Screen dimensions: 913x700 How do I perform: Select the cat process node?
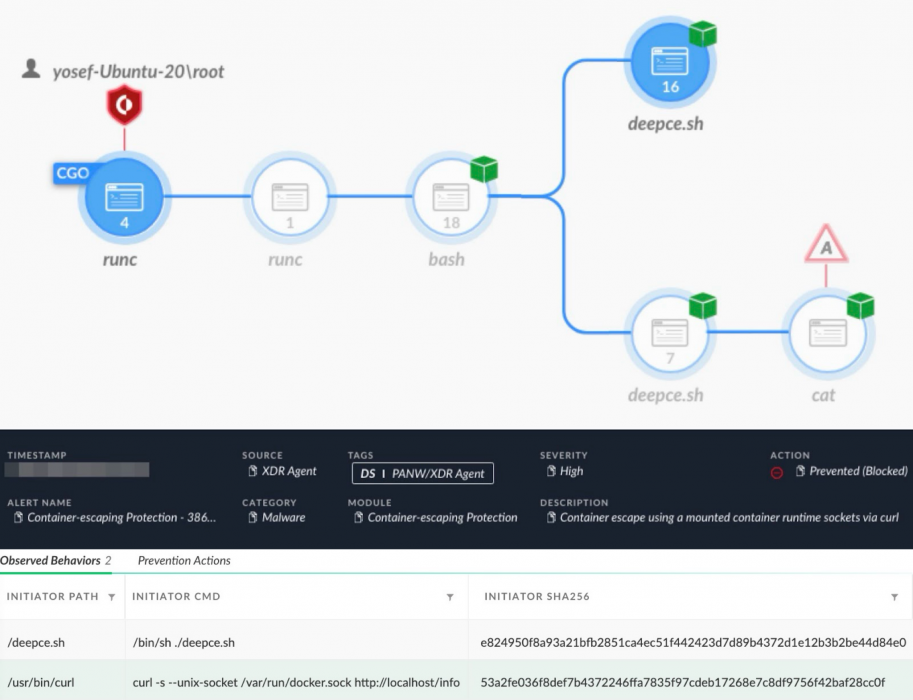pos(826,332)
